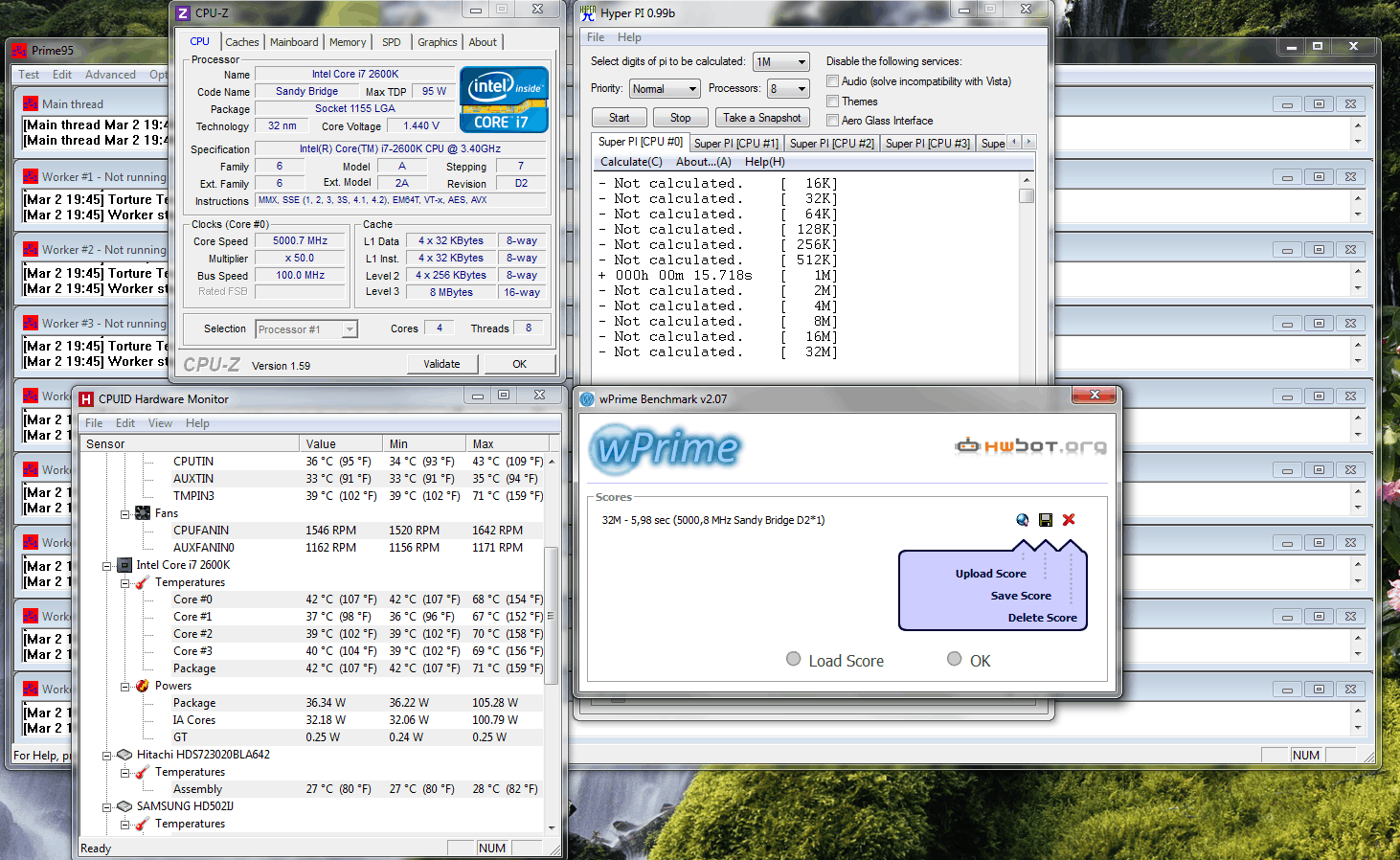Click the Worker #1 window icon in Prime95
The height and width of the screenshot is (860, 1400).
(31, 176)
